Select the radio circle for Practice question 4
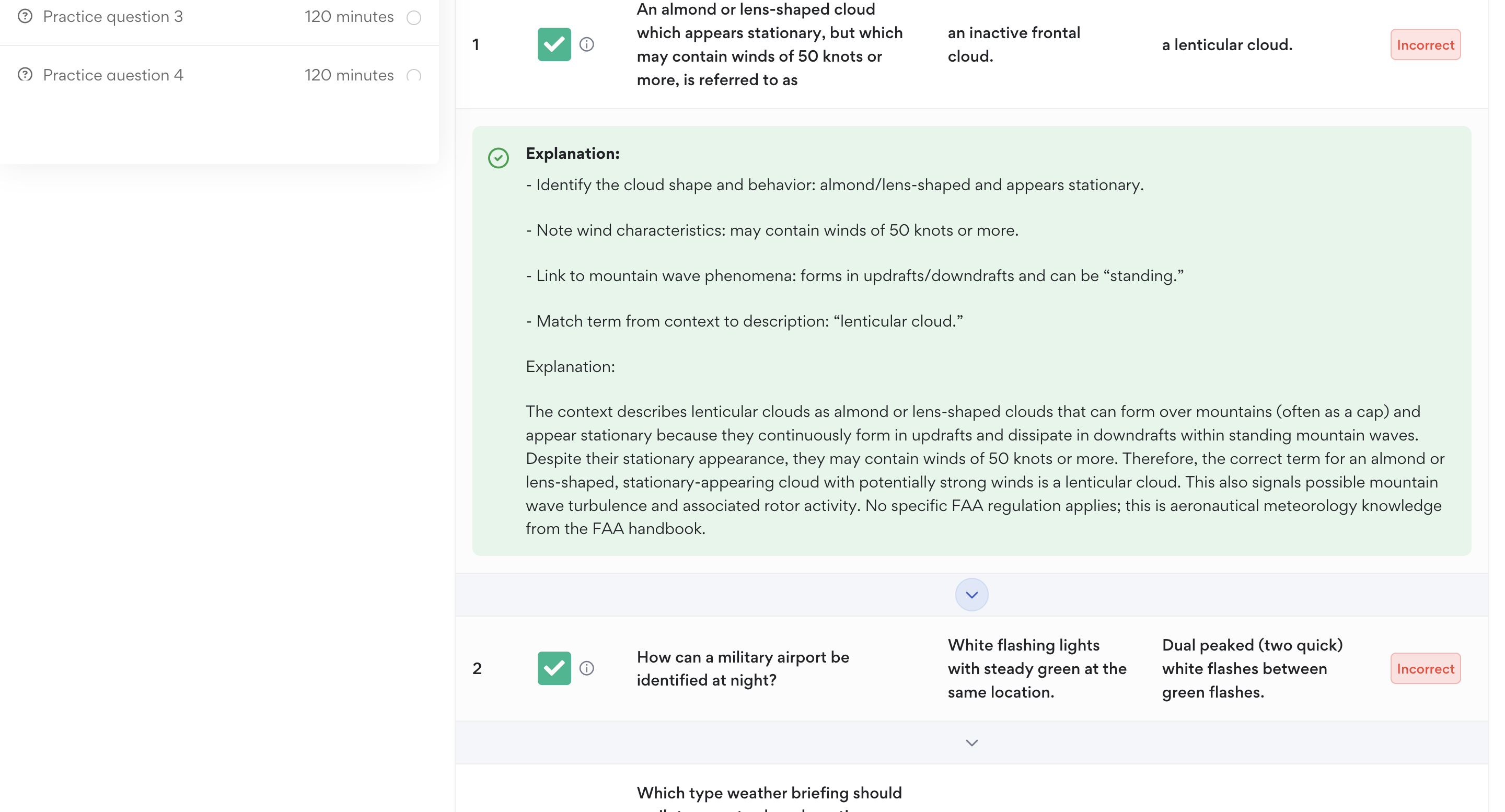 [x=414, y=76]
